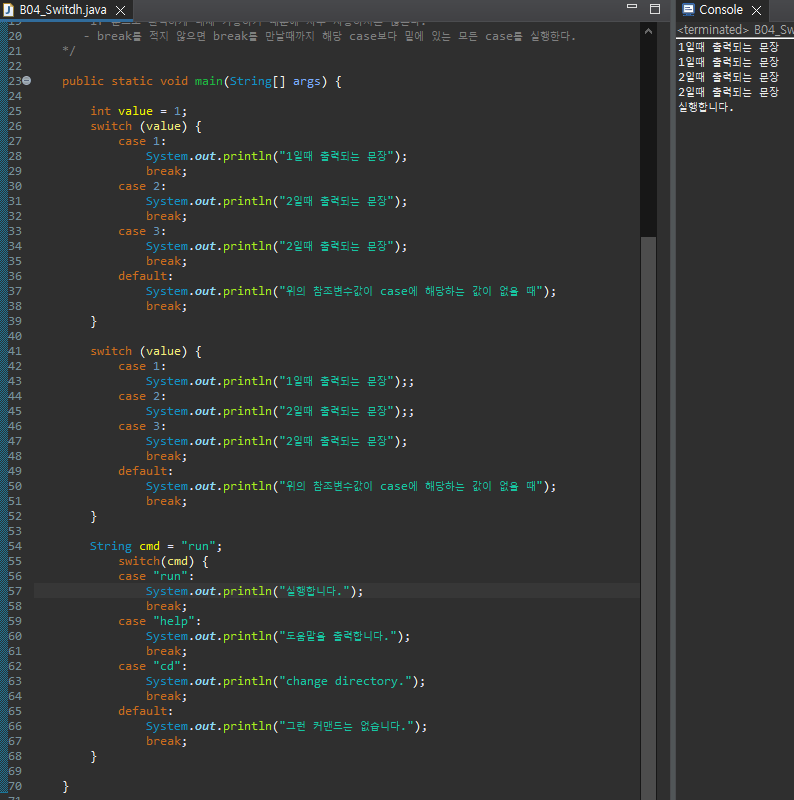
Task: Click the String cmd = "run" declaration
Action: pyautogui.click(x=155, y=546)
